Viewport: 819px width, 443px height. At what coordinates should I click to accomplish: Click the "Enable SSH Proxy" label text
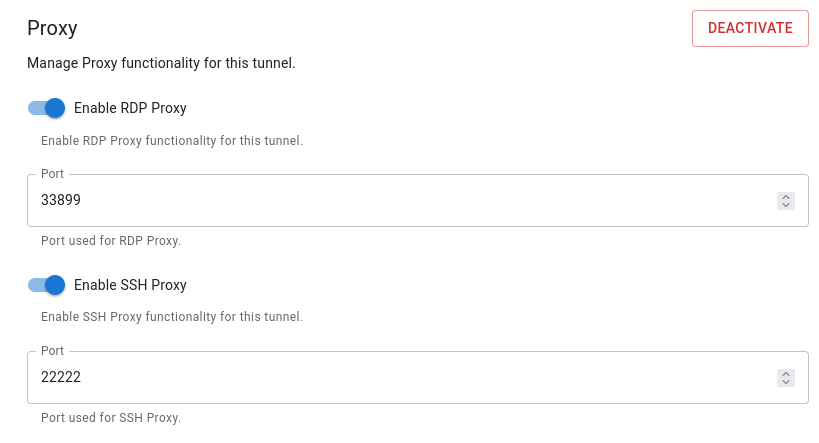(130, 285)
